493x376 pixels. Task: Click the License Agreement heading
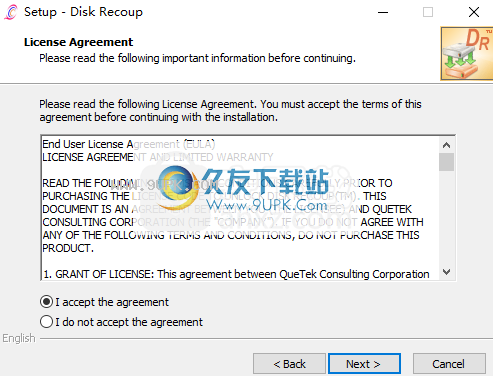78,42
